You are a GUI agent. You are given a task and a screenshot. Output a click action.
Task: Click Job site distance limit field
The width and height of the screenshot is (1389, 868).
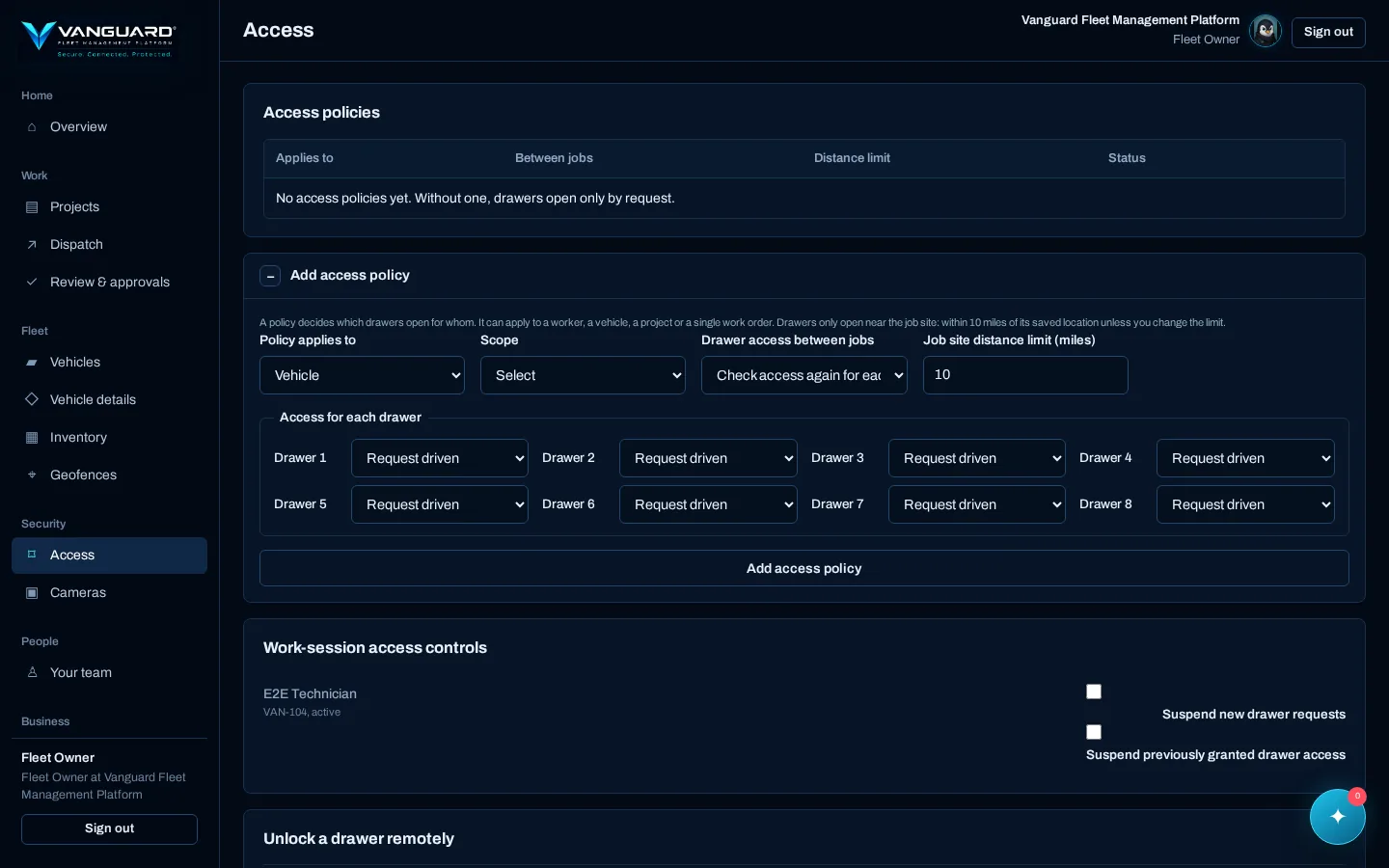(x=1025, y=375)
